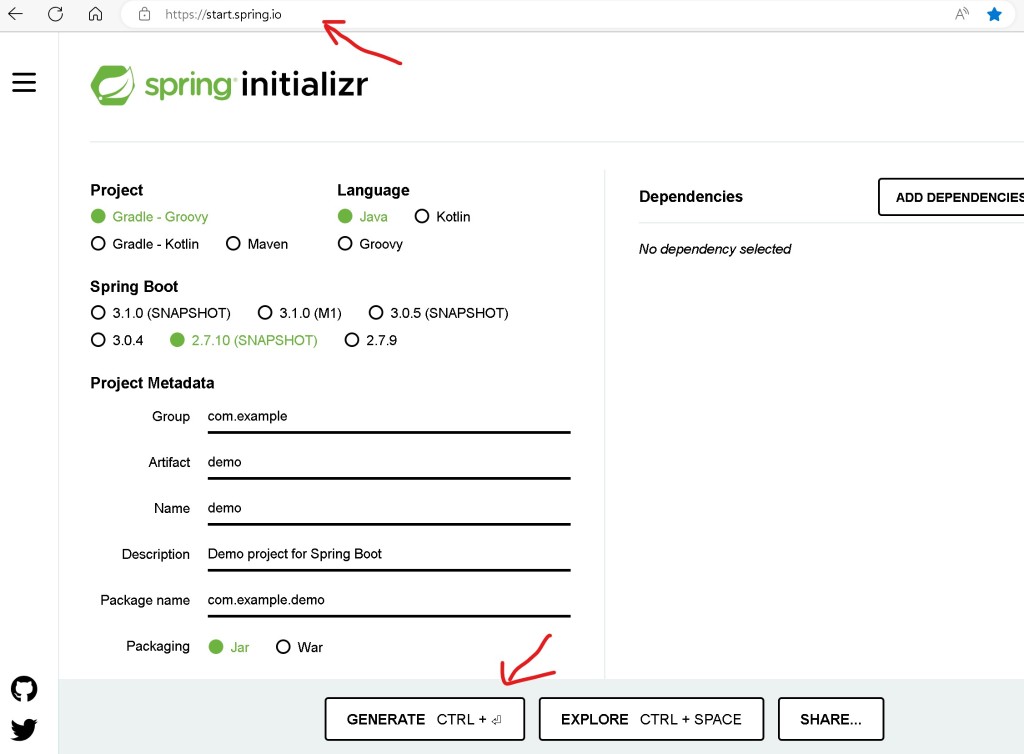This screenshot has width=1024, height=754.
Task: Open the ADD DEPENDENCIES dialog
Action: 952,196
